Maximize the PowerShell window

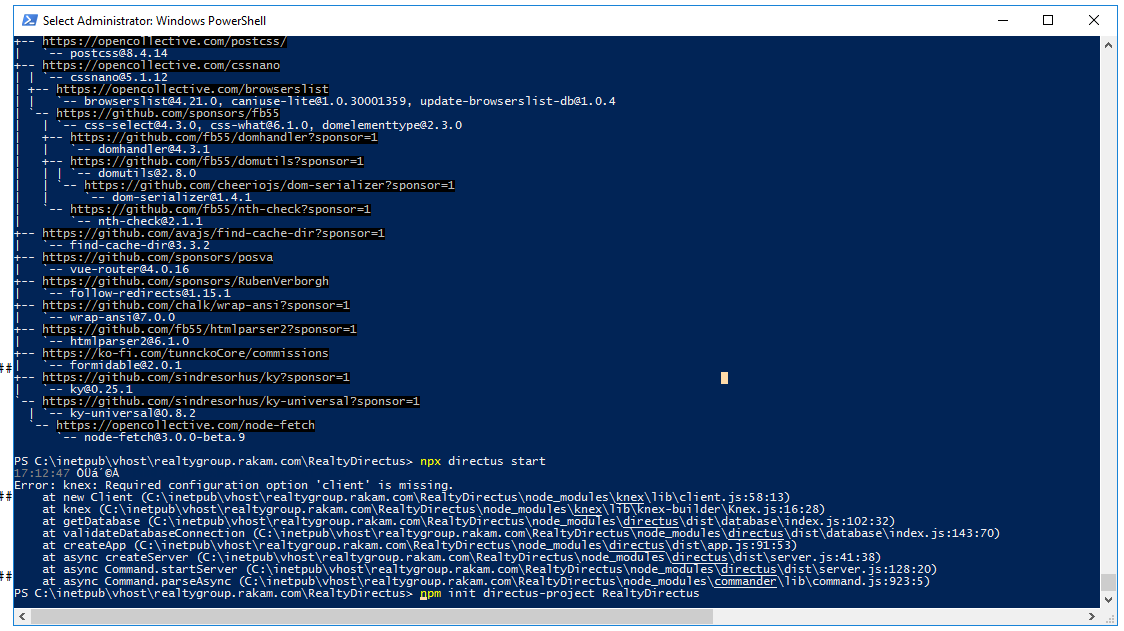click(x=1048, y=20)
